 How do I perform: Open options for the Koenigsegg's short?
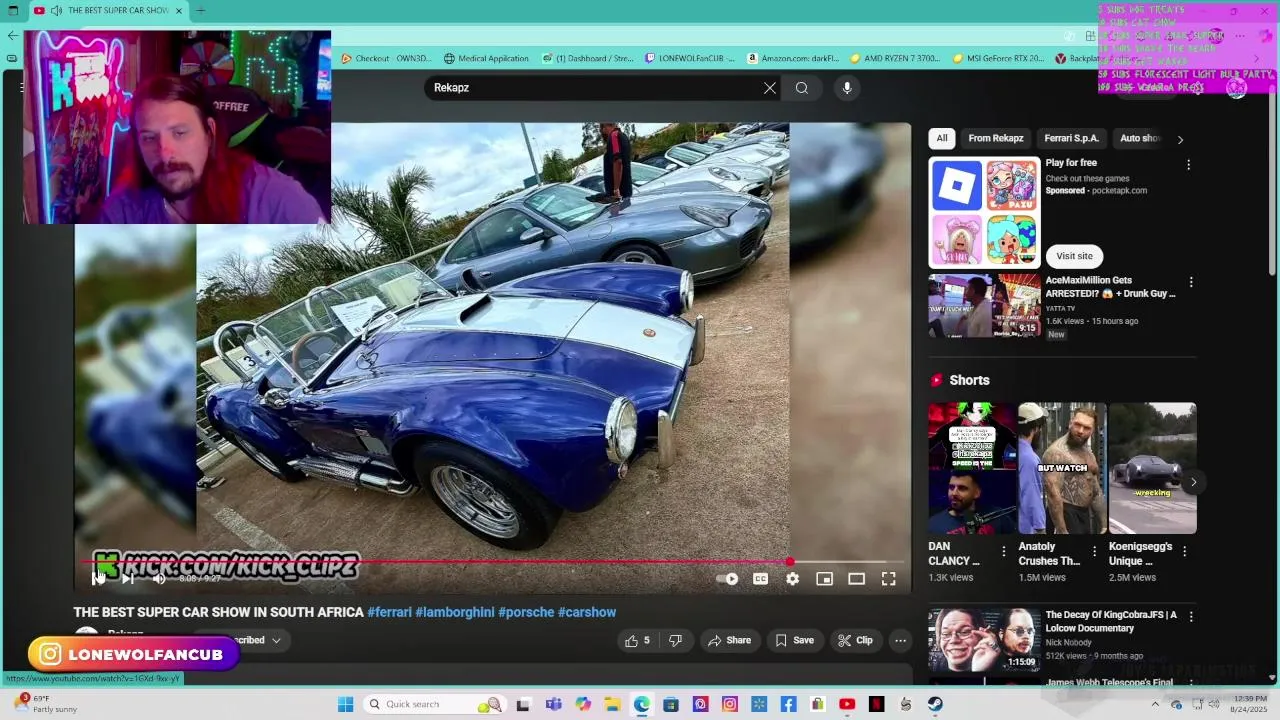tap(1184, 551)
